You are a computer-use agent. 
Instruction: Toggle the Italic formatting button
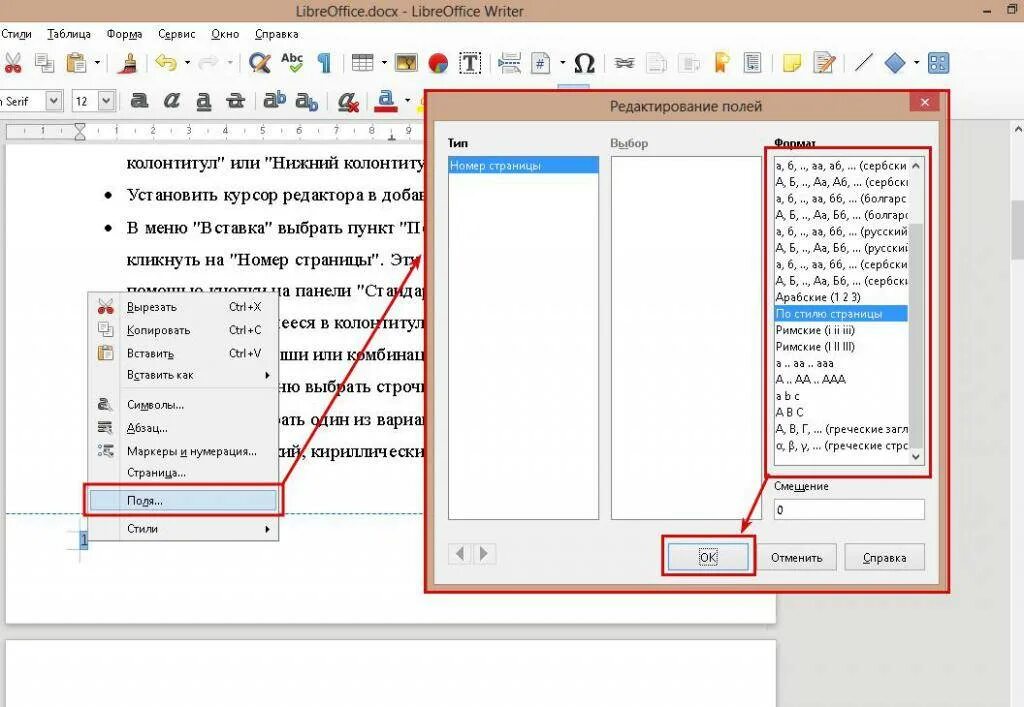coord(171,101)
